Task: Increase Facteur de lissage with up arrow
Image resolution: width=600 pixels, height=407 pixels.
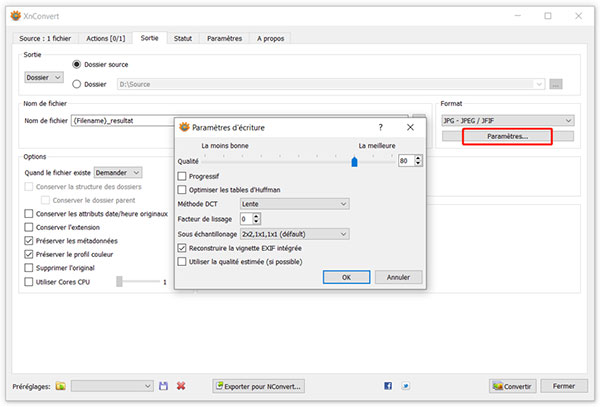Action: tap(256, 216)
